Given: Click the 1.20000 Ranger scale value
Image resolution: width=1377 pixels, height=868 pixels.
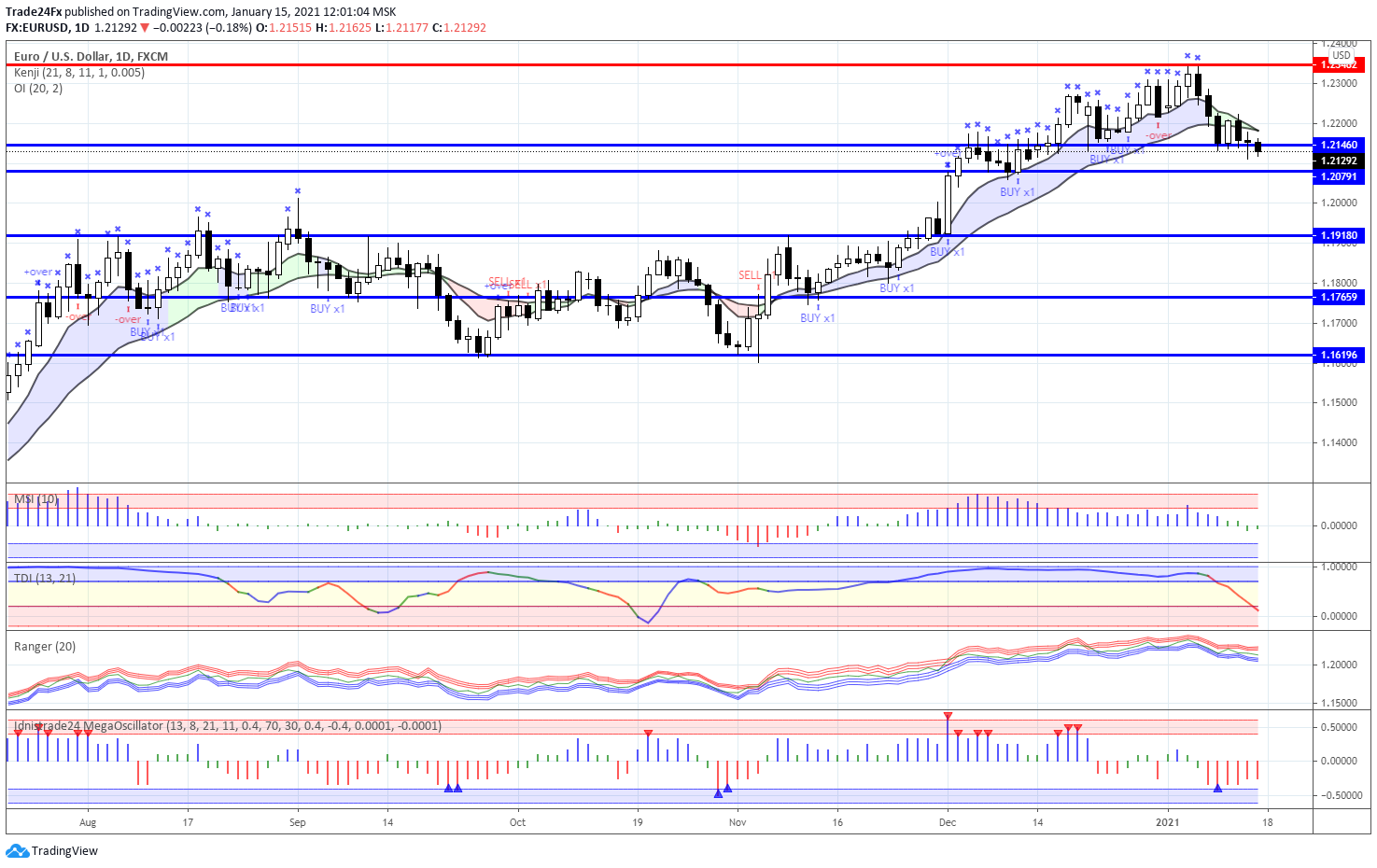Looking at the screenshot, I should click(1339, 665).
